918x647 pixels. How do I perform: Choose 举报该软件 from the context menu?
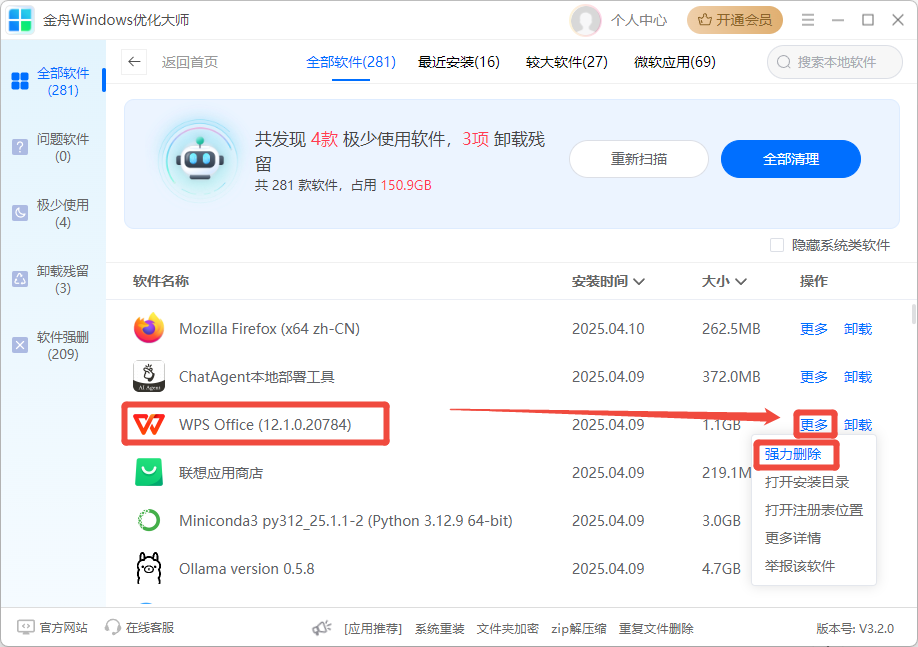(x=800, y=566)
